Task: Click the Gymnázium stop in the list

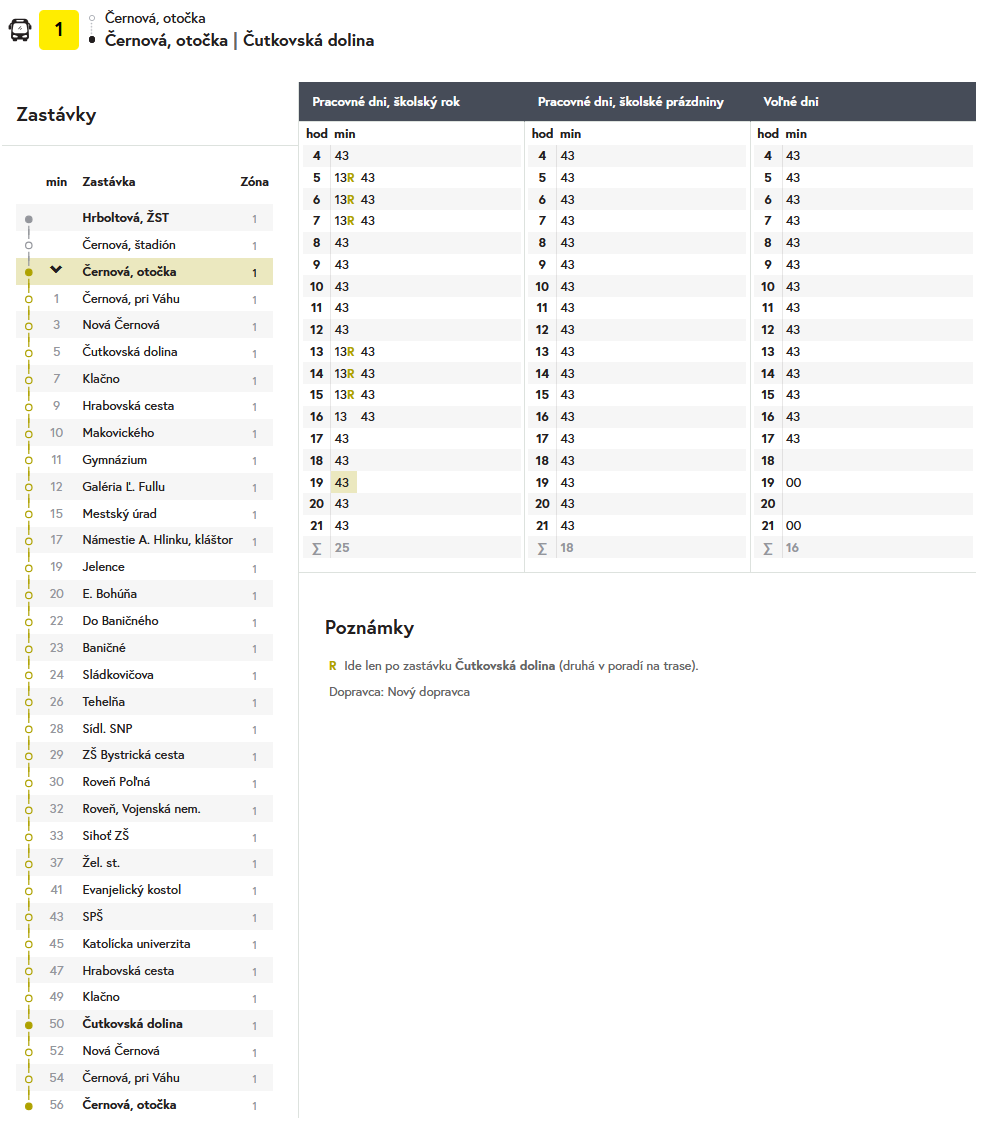Action: tap(114, 460)
